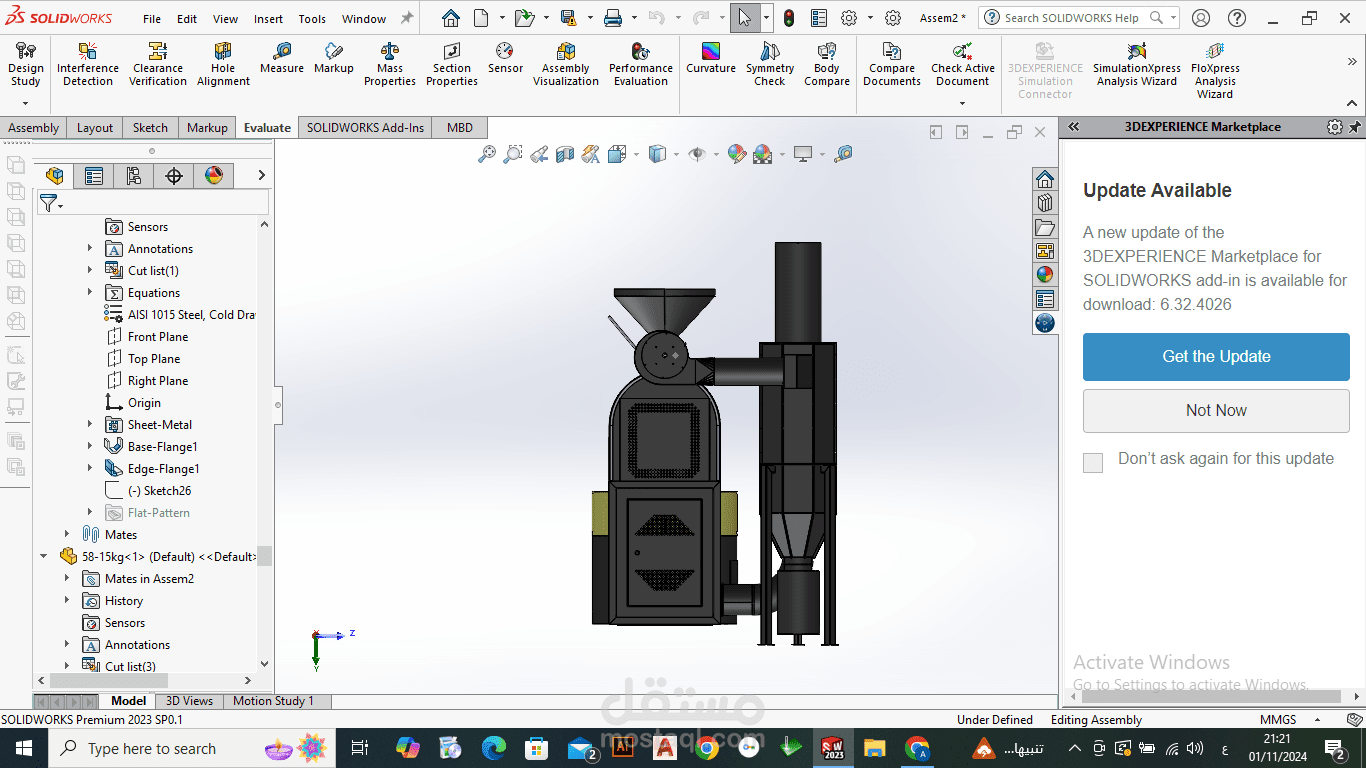
Task: Open the Design Study tool
Action: [26, 64]
